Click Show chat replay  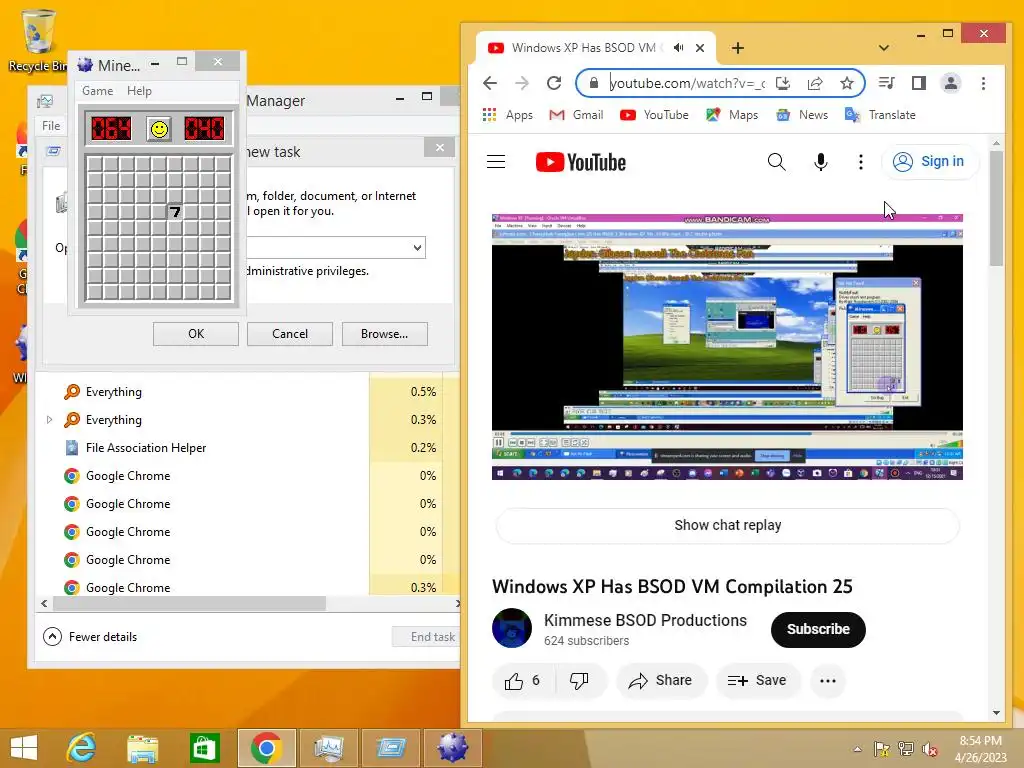click(728, 525)
